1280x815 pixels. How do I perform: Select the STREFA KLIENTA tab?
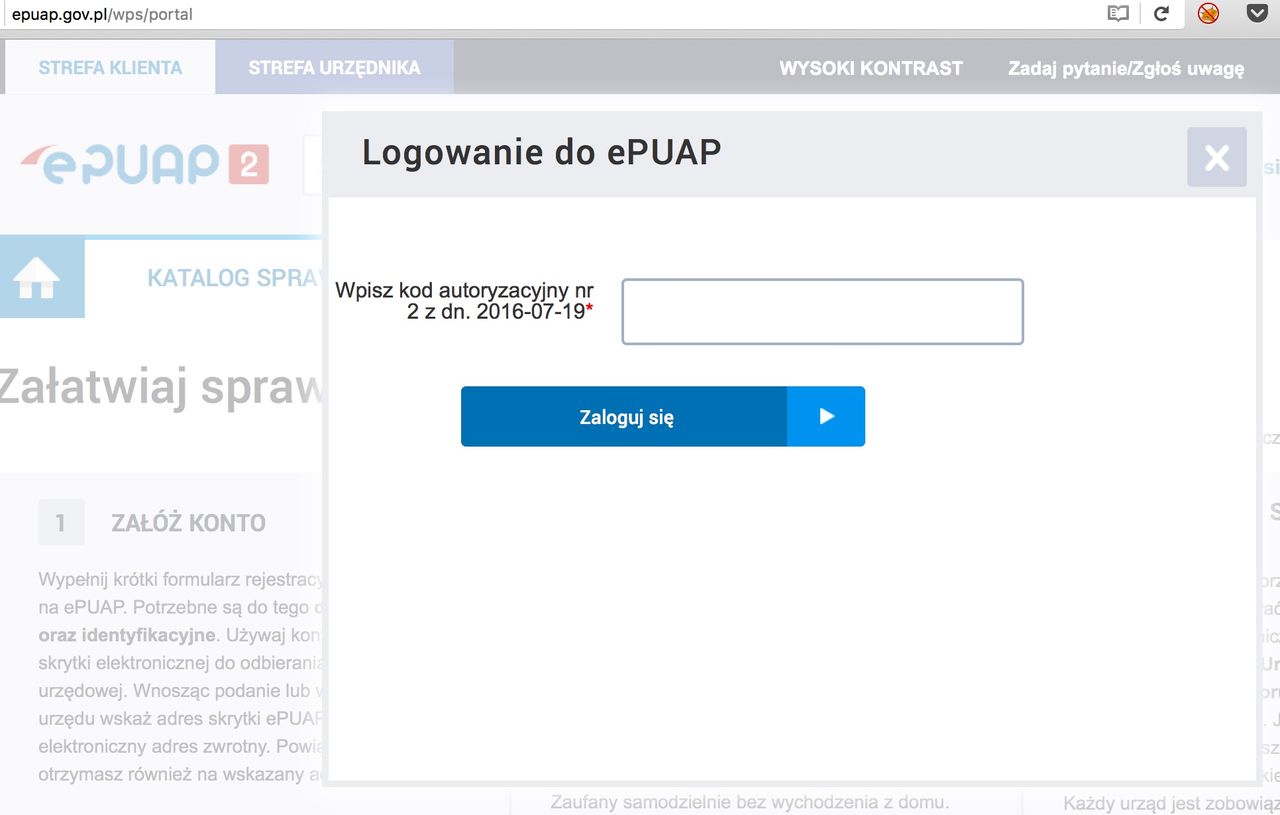tap(110, 67)
